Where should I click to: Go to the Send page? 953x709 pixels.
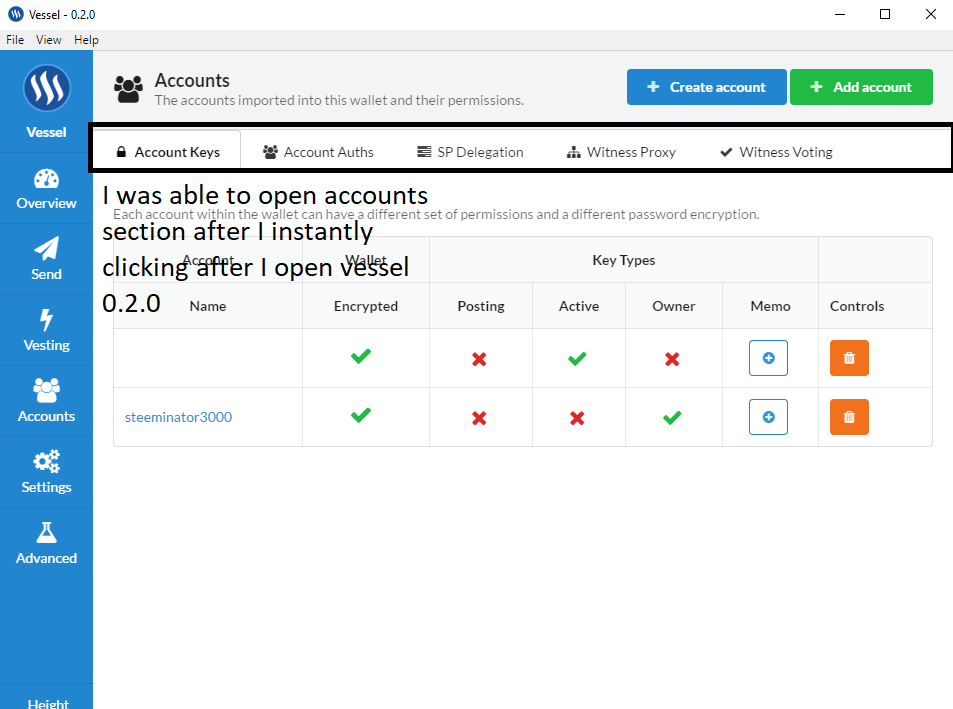pos(46,259)
